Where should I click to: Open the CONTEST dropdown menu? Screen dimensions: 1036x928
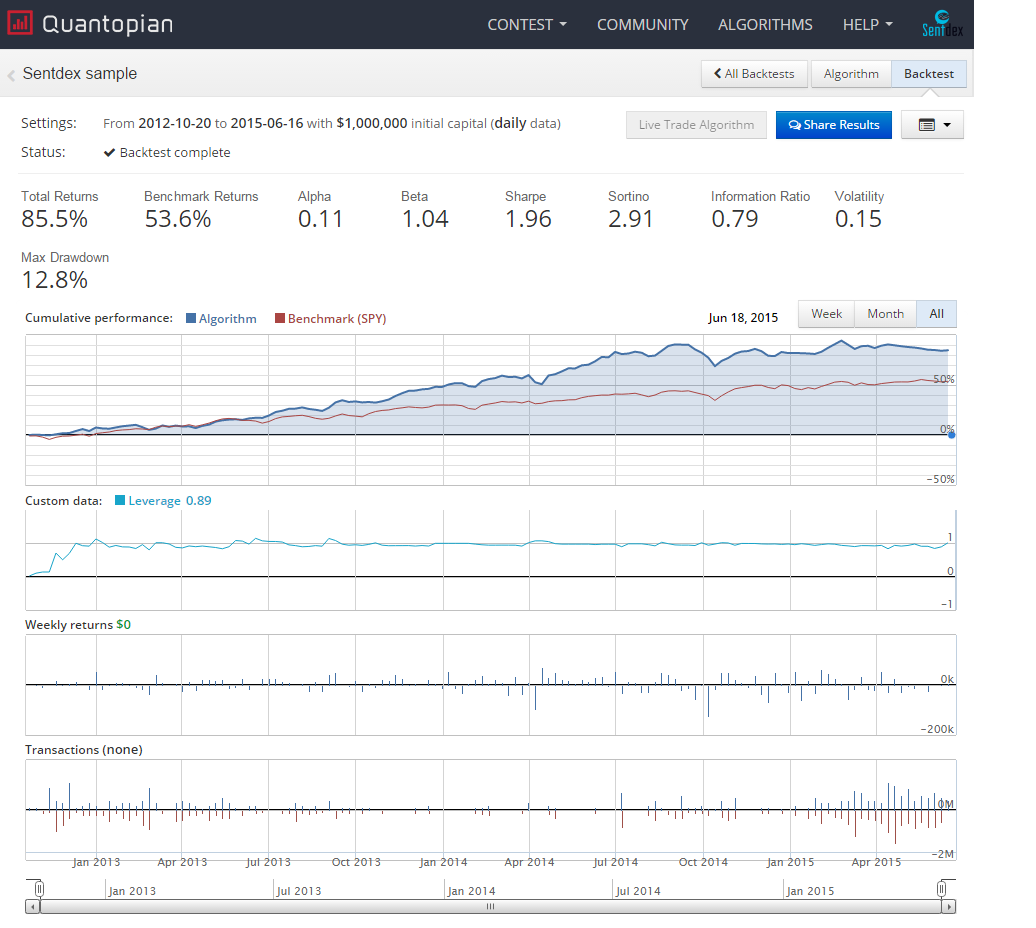[x=527, y=24]
